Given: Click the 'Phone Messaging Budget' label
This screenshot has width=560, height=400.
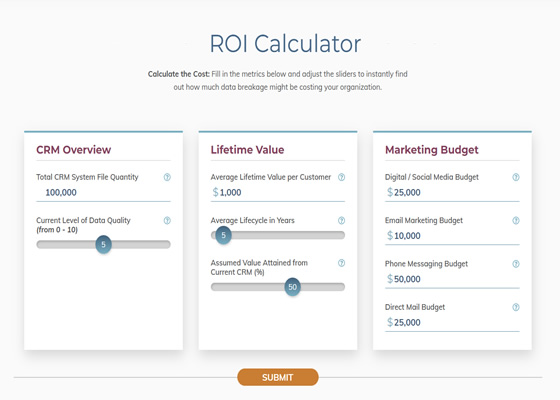Looking at the screenshot, I should [426, 264].
